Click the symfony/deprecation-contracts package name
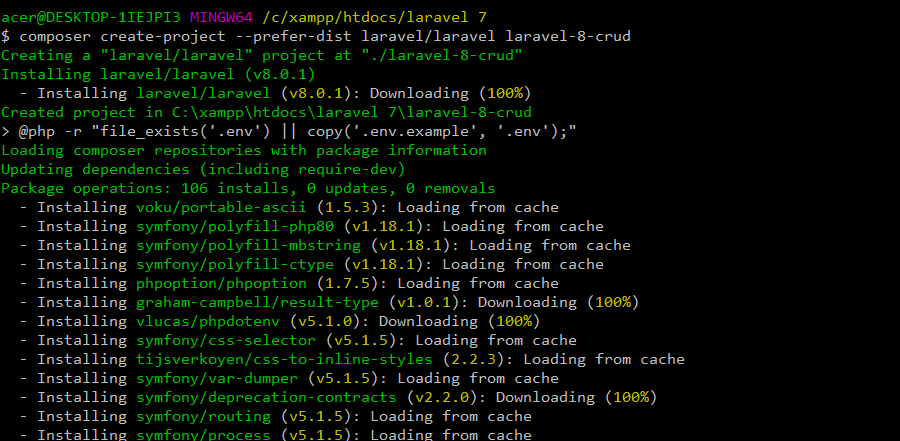The height and width of the screenshot is (441, 900). pos(266,396)
